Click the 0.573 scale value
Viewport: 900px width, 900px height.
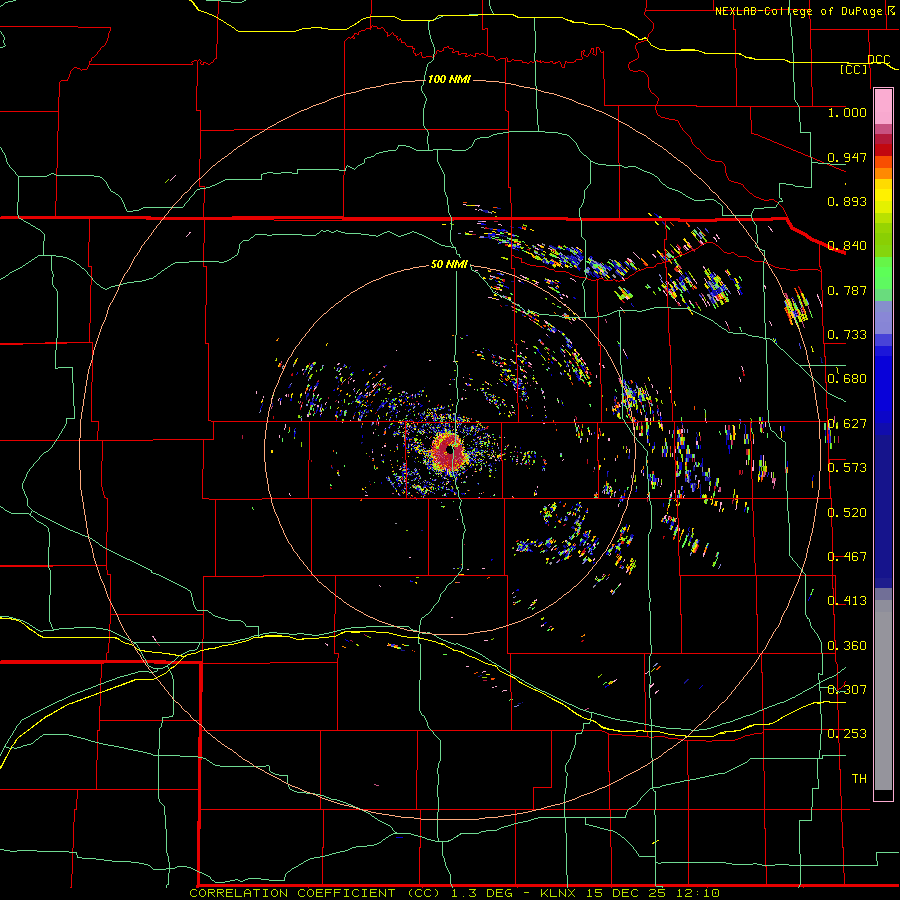847,468
